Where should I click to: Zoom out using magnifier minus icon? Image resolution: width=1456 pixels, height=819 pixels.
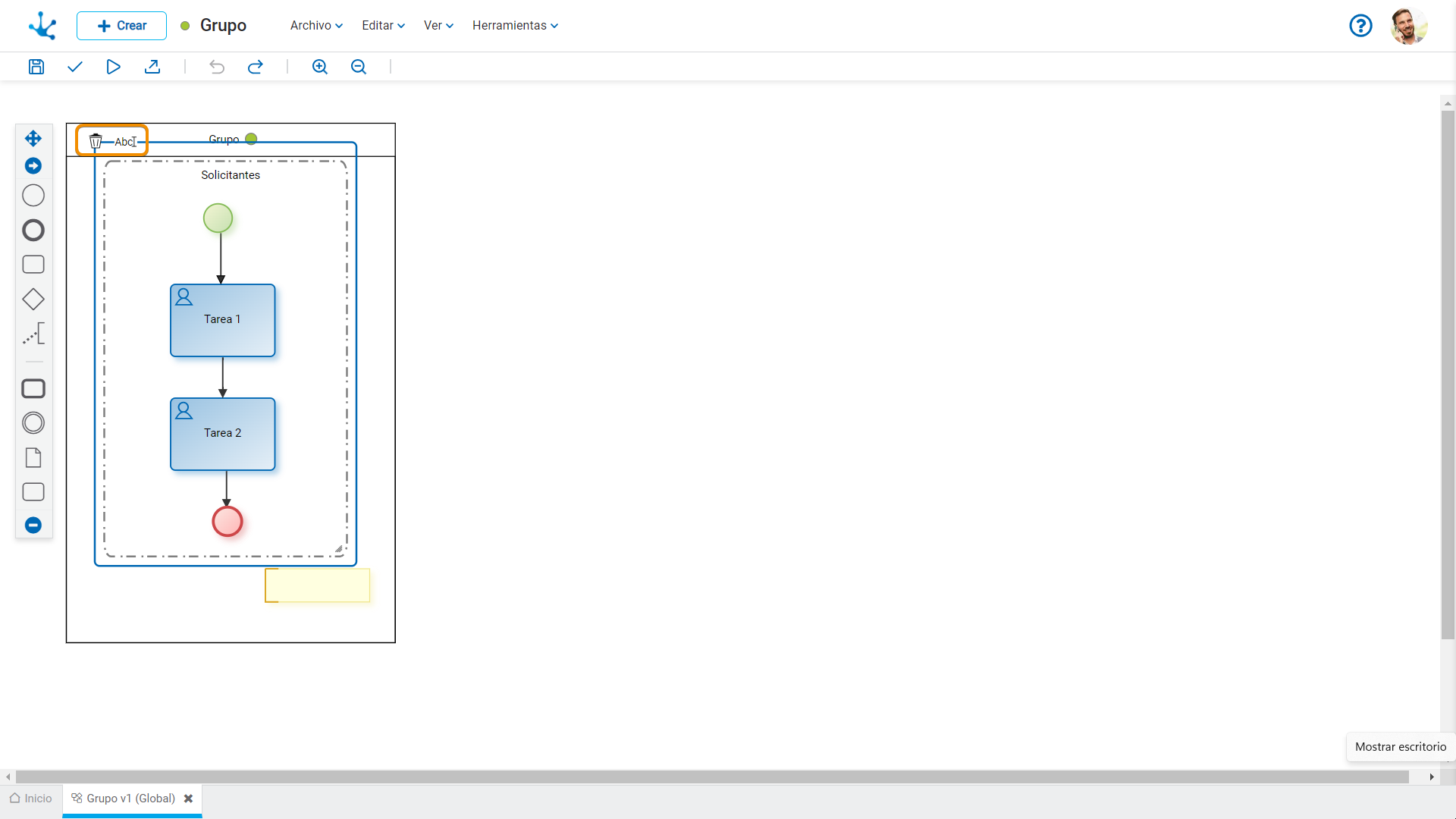(x=359, y=67)
